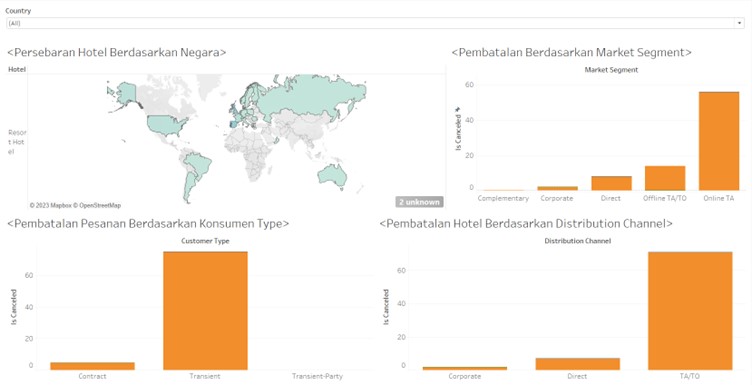
Task: Click the 'Pembatalan Pesanan Berdasarkan Konsumen Type' title
Action: 148,223
